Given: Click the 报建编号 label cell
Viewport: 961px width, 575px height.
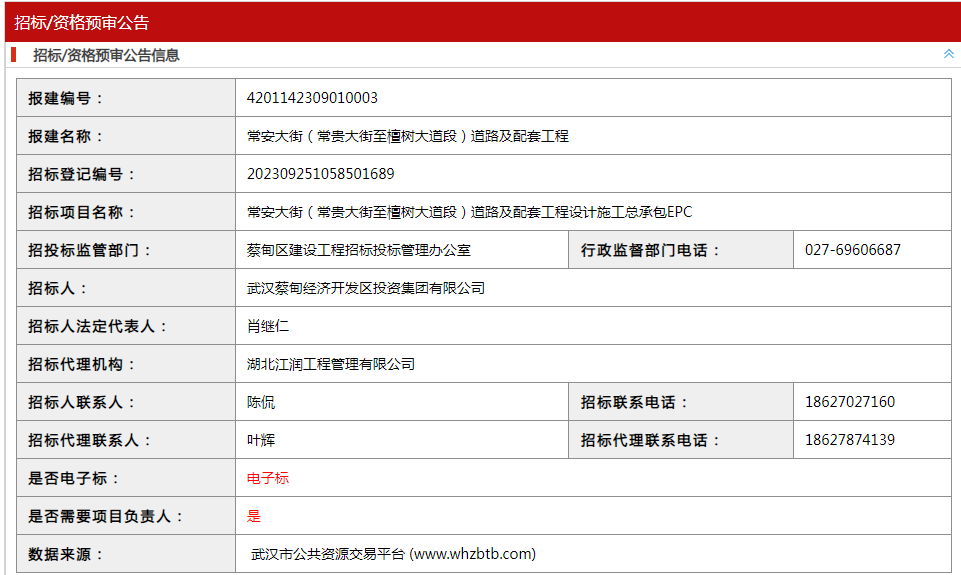Looking at the screenshot, I should tap(126, 98).
